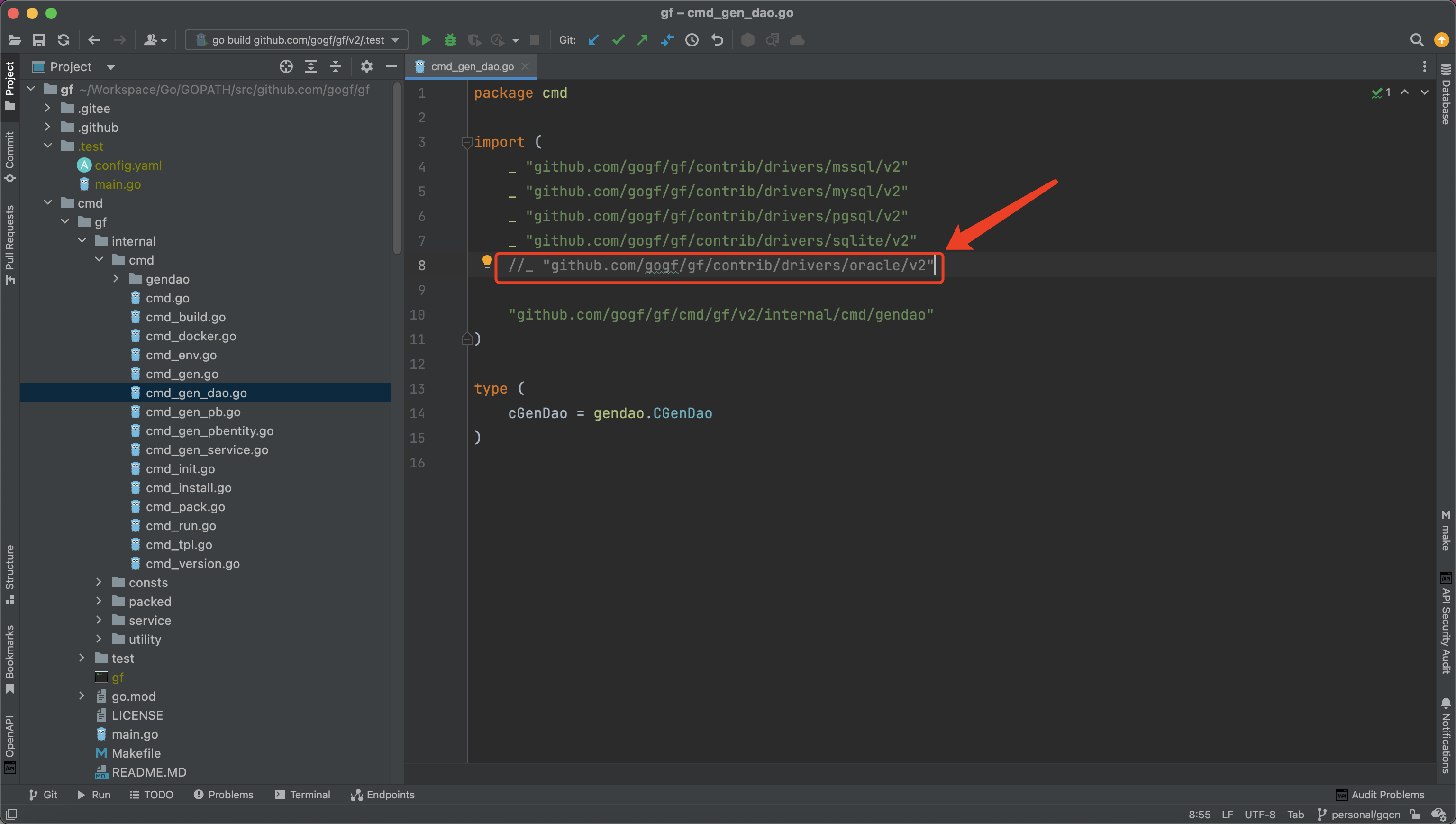The height and width of the screenshot is (824, 1456).
Task: Open the Problems tool window button
Action: pos(223,795)
